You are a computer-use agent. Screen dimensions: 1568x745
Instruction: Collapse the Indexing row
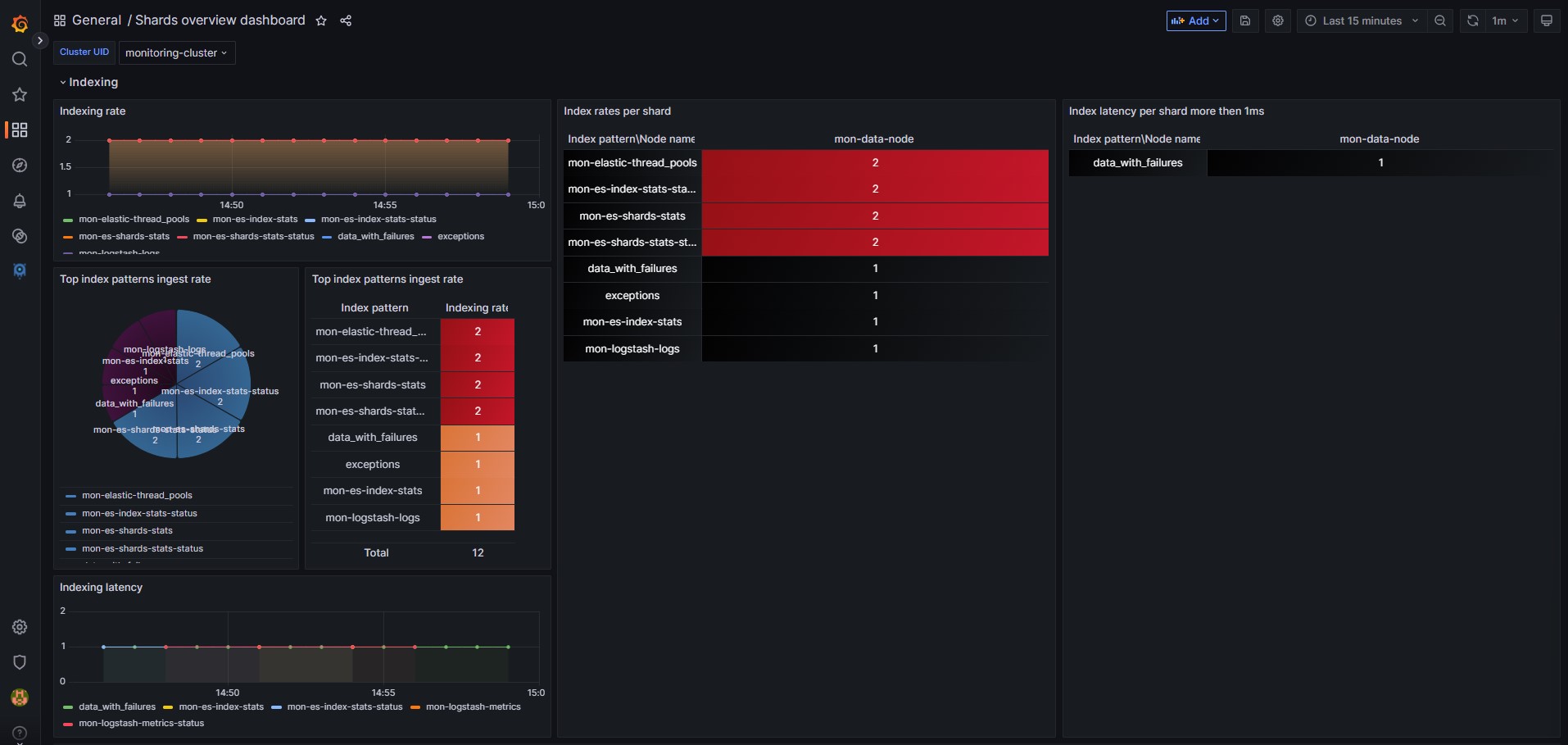[90, 82]
